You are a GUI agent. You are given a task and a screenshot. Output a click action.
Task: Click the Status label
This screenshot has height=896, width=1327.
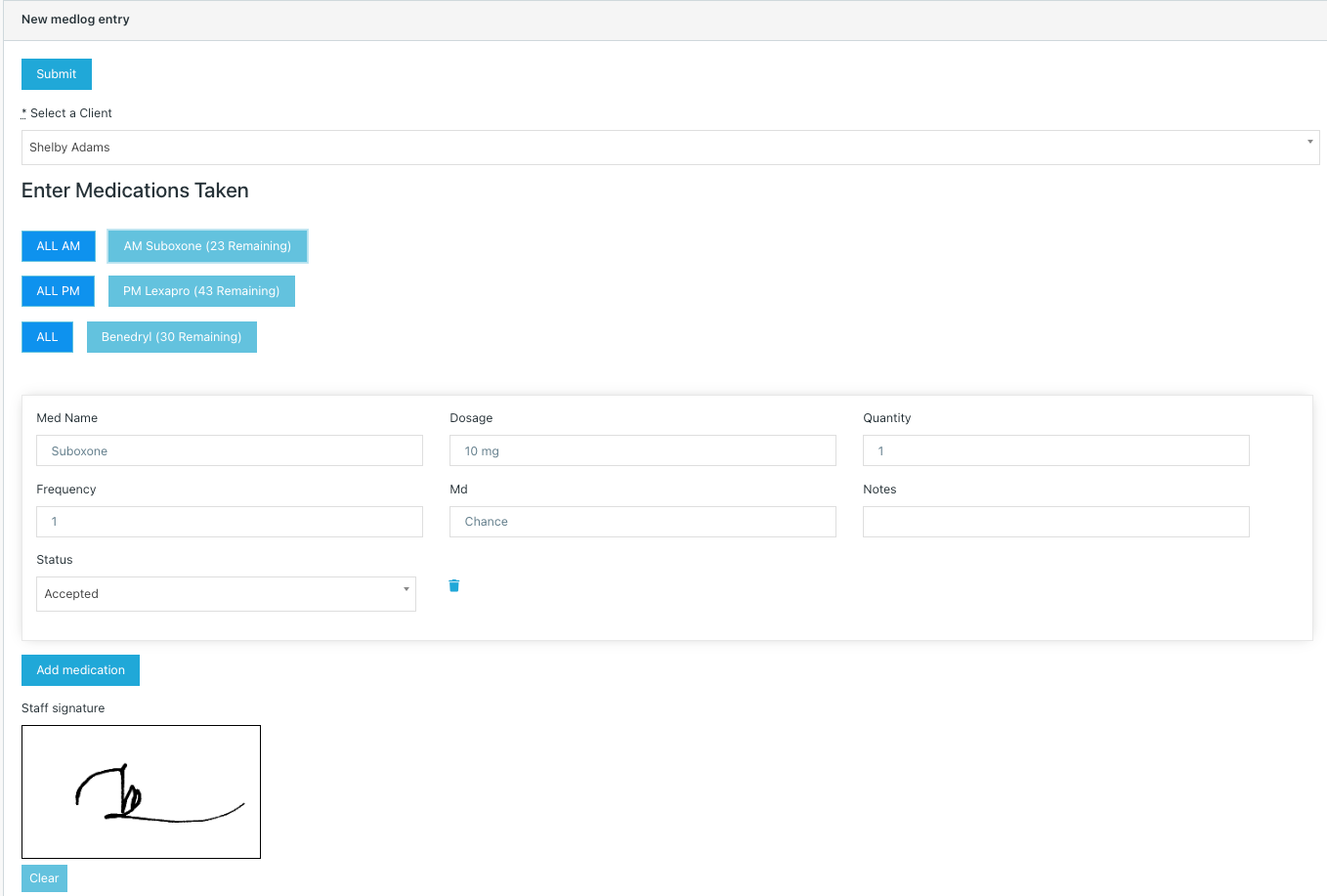click(x=55, y=560)
